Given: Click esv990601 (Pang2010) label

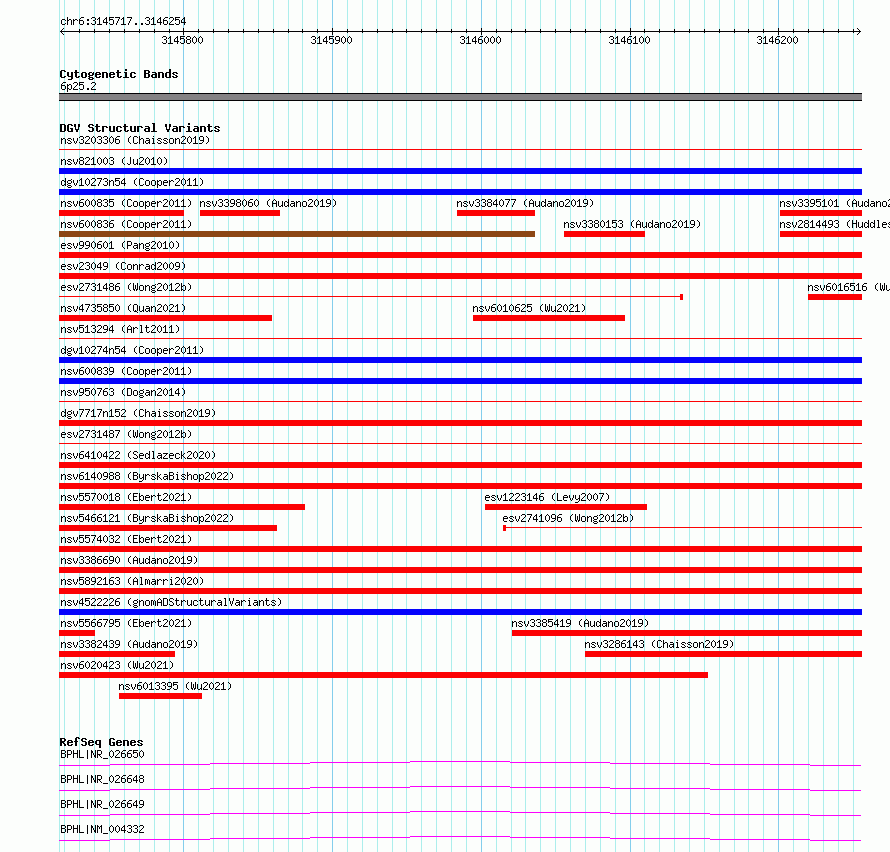Looking at the screenshot, I should click(x=120, y=245).
